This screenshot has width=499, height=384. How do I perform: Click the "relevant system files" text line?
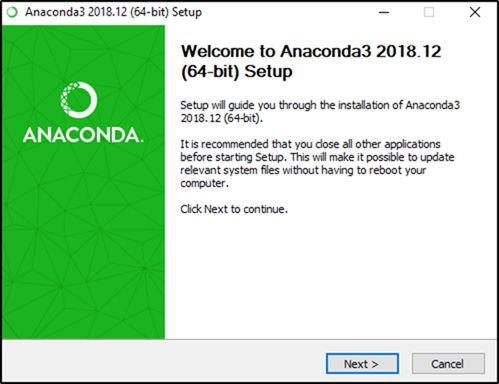(x=303, y=170)
